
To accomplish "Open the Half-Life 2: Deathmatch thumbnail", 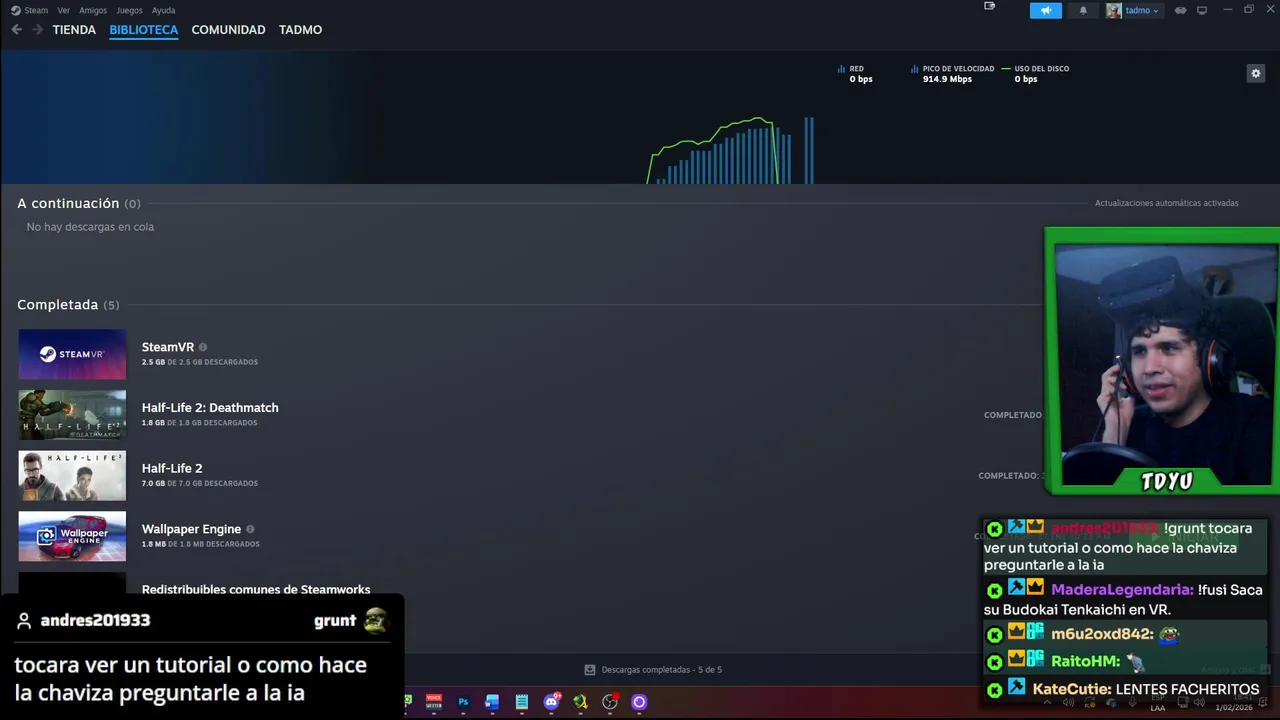I will pos(72,415).
